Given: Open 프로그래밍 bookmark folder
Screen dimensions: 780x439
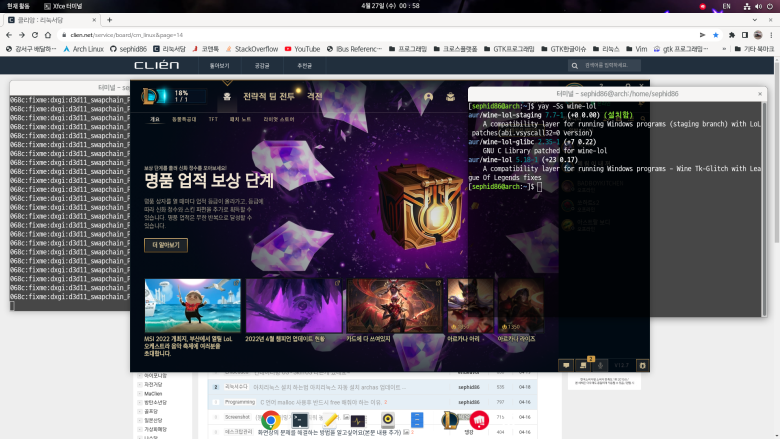Looking at the screenshot, I should pos(408,49).
